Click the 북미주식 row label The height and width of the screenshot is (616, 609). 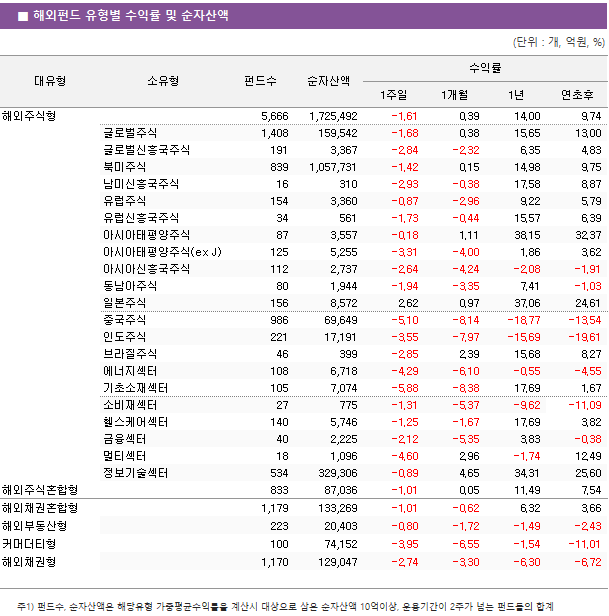coord(125,167)
